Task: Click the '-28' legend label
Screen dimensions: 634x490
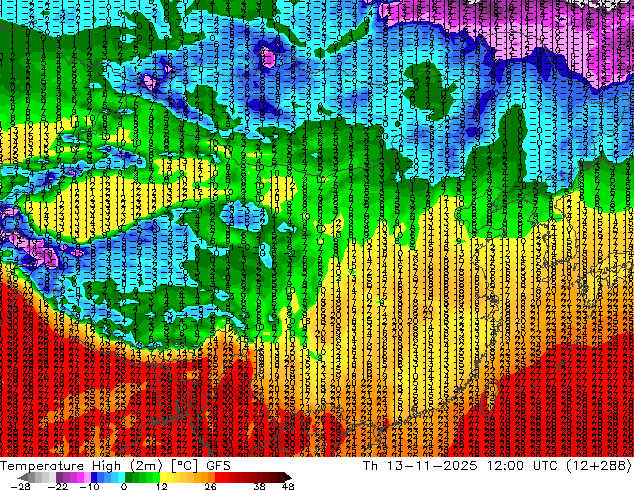Action: tap(20, 486)
